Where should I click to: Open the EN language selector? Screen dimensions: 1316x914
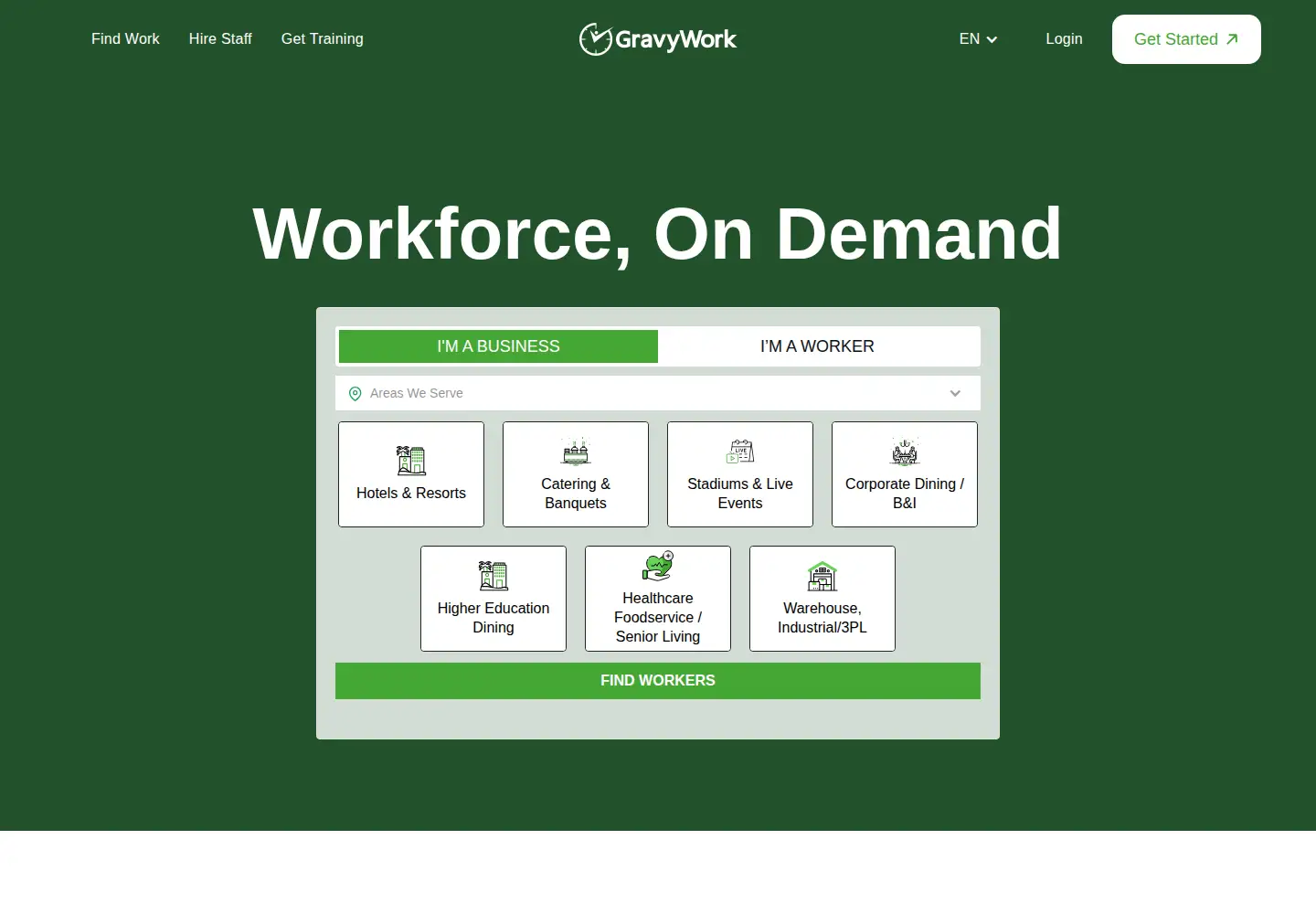[x=978, y=39]
